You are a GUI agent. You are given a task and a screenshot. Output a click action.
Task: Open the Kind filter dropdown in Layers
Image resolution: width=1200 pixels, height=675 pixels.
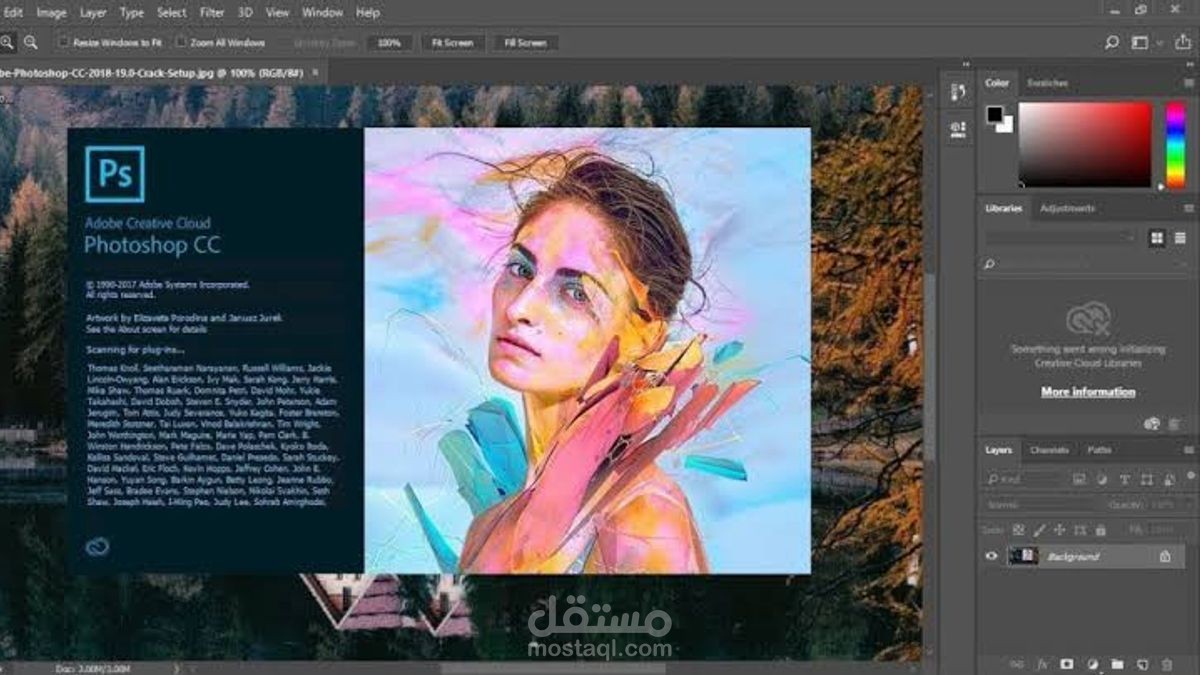1023,480
